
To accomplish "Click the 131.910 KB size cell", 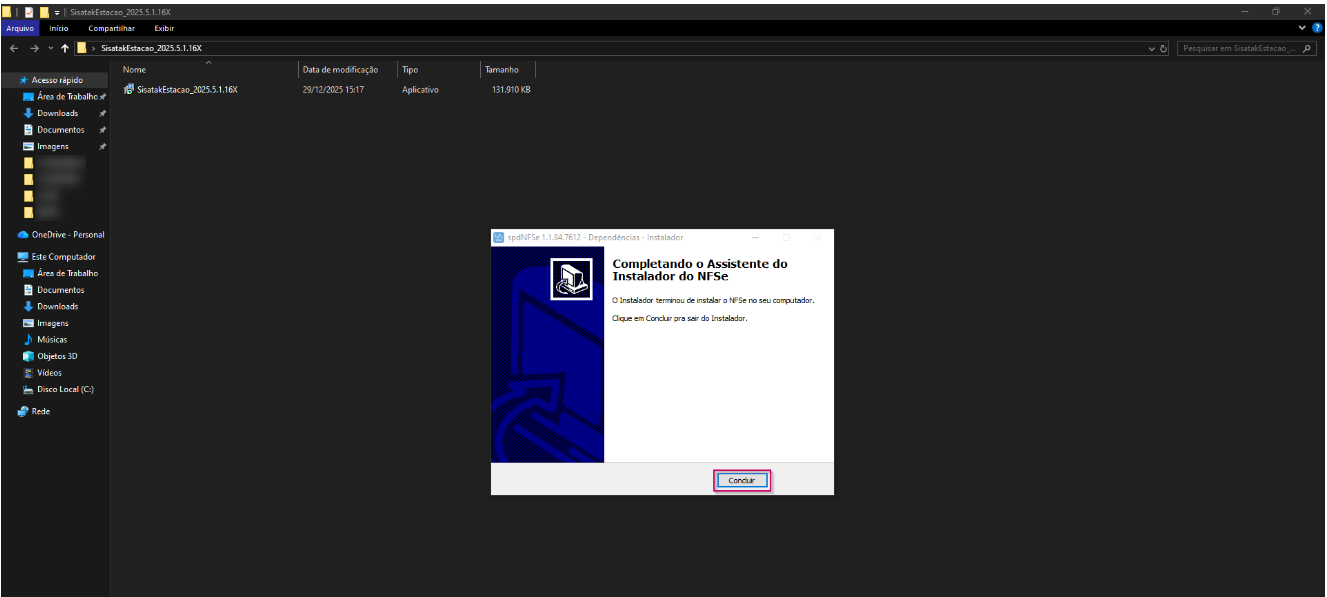I will [511, 90].
